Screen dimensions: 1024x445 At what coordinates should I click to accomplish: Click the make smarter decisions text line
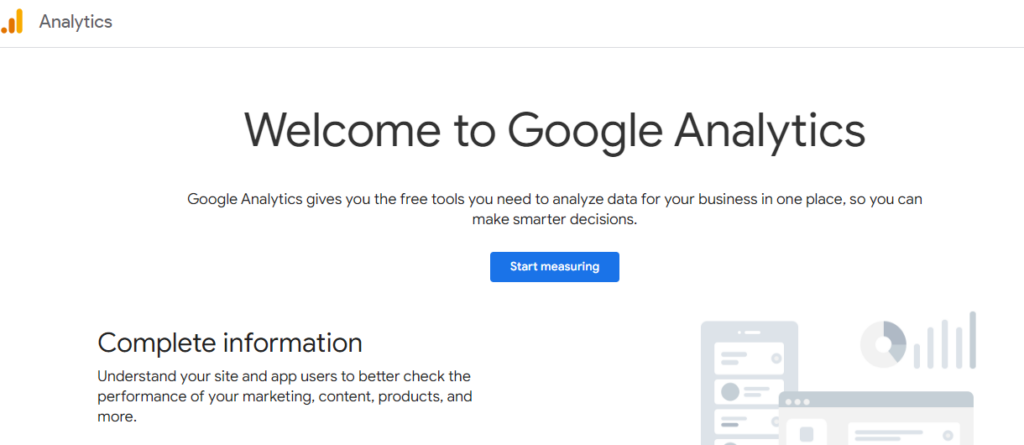[x=554, y=220]
